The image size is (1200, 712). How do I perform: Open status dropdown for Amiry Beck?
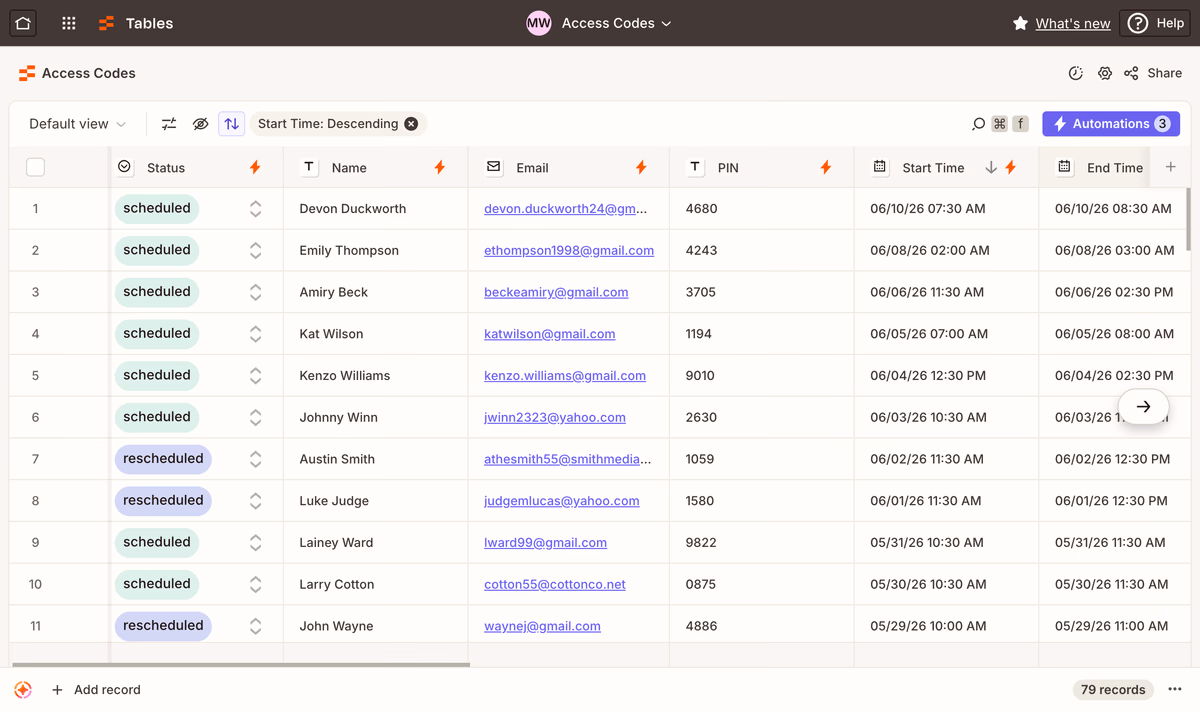pos(256,292)
